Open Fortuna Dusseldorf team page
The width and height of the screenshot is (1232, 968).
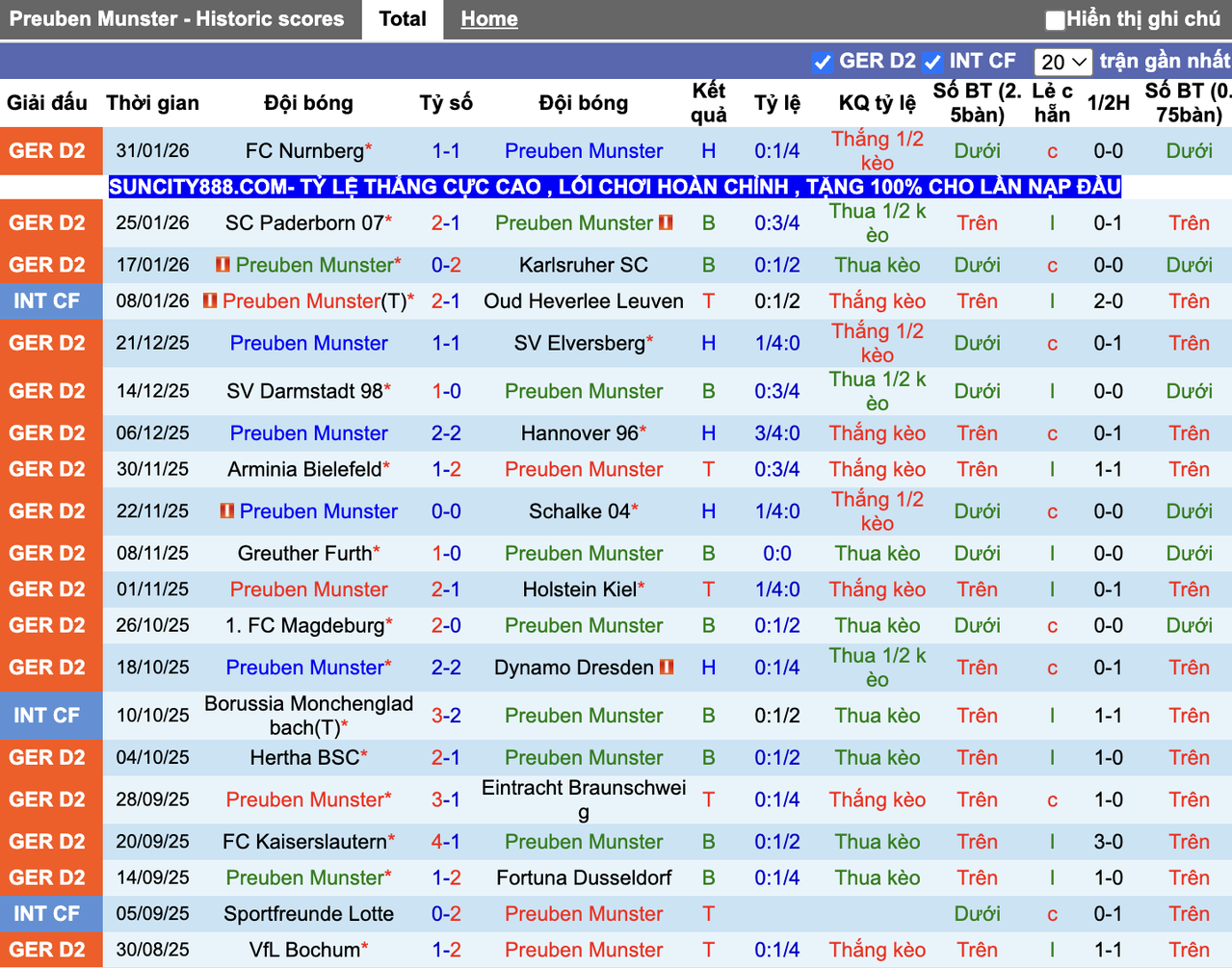(x=584, y=878)
